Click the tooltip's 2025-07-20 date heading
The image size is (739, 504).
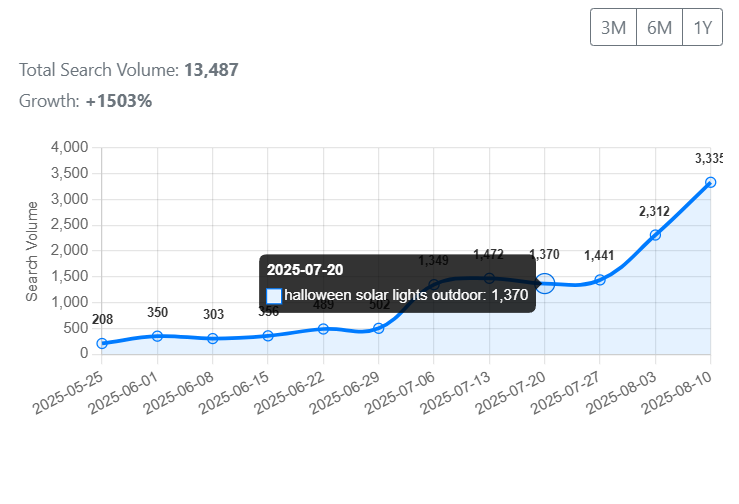(305, 270)
